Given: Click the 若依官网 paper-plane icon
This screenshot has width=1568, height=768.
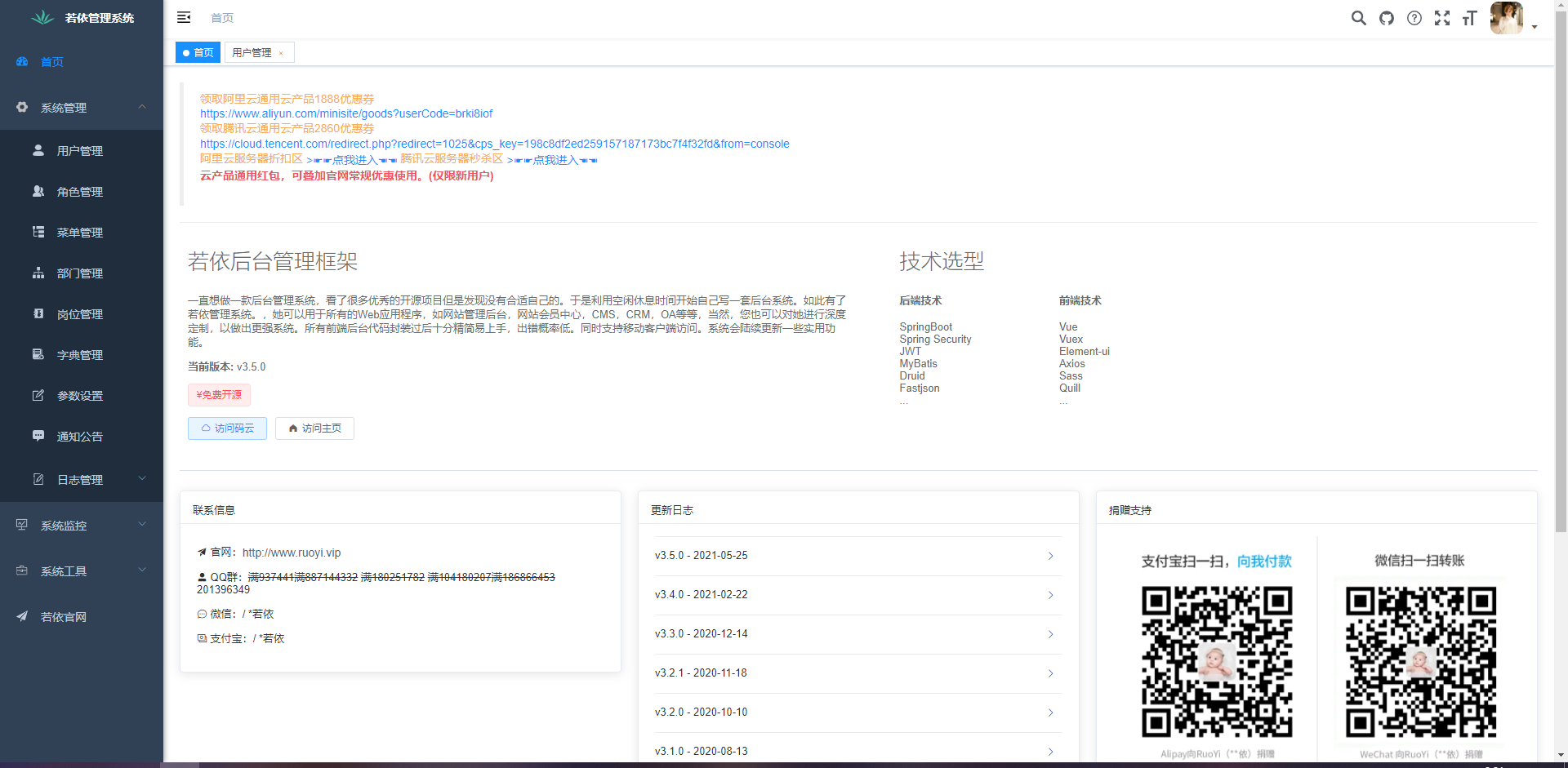Looking at the screenshot, I should click(x=22, y=616).
